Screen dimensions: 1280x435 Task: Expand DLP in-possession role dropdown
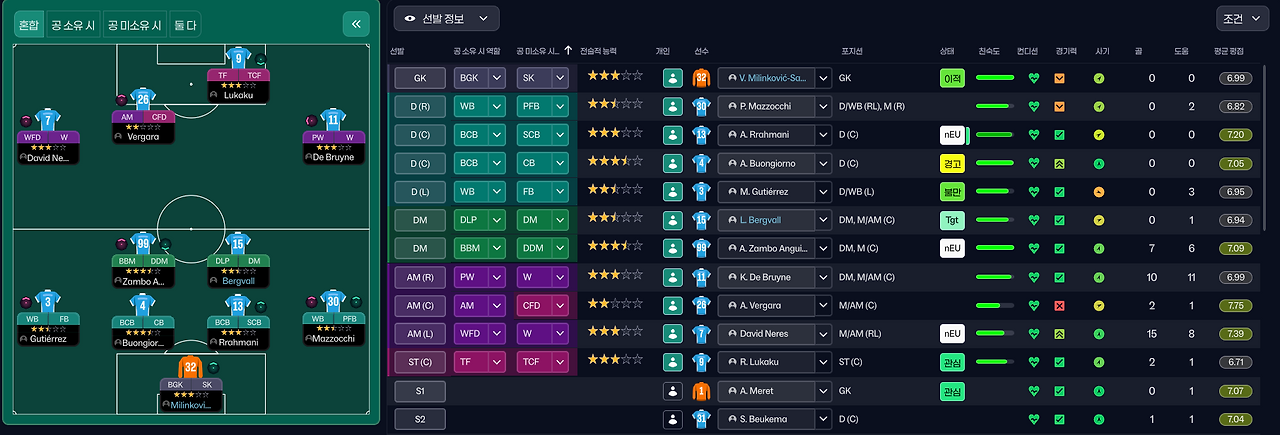tap(497, 219)
